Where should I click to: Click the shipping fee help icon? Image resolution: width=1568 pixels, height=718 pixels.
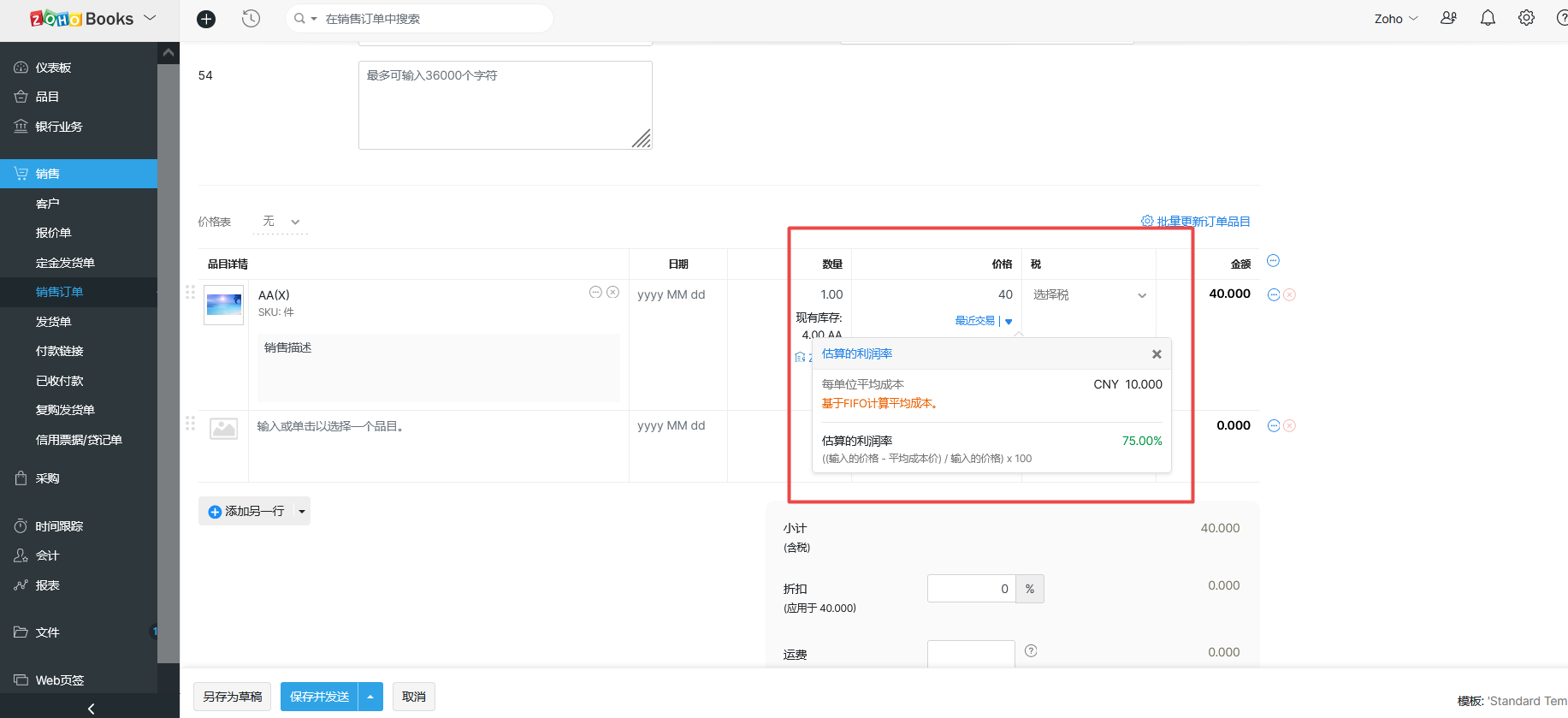(1031, 651)
